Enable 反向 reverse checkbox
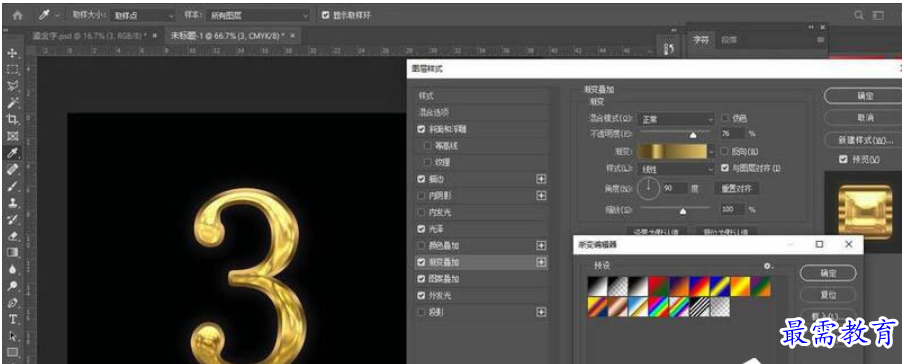Image resolution: width=904 pixels, height=364 pixels. [x=725, y=151]
